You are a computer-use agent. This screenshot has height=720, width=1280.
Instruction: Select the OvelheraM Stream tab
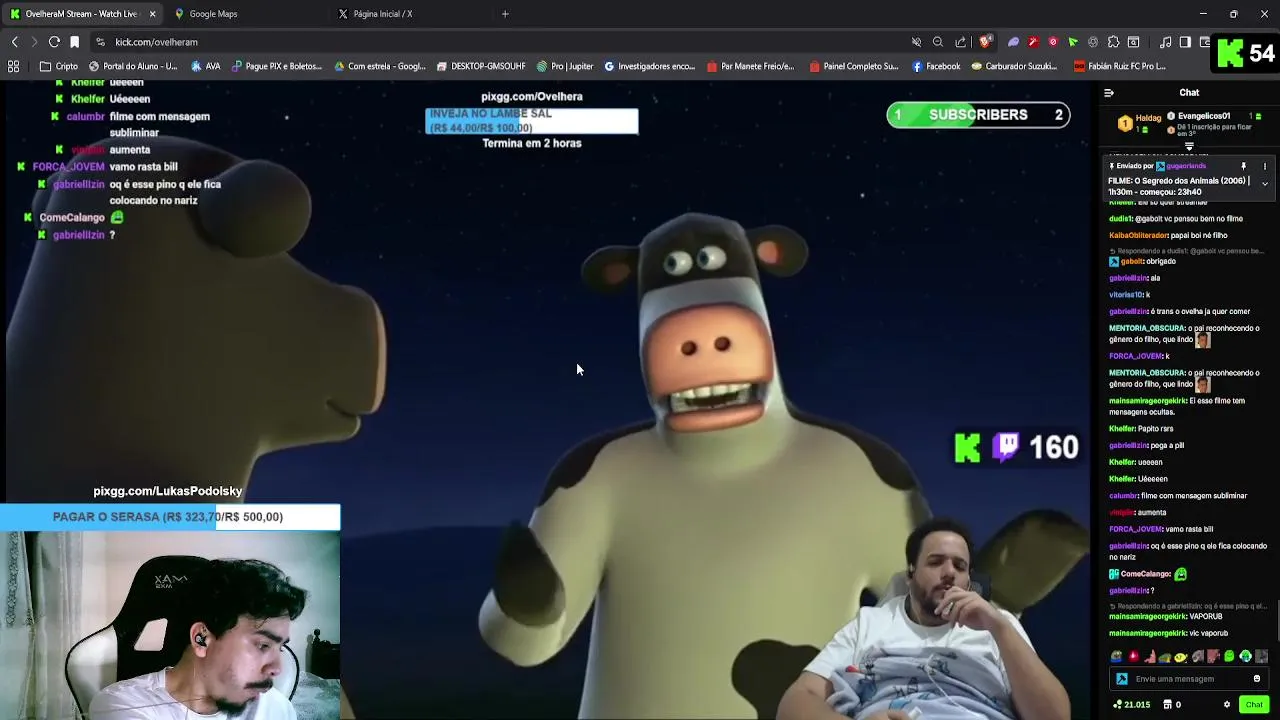point(80,14)
